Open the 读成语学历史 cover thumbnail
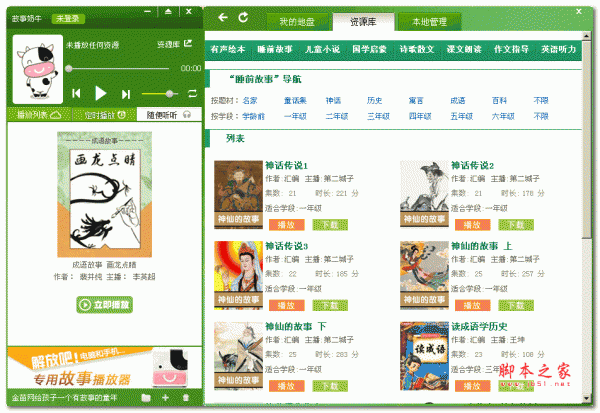The height and width of the screenshot is (413, 600). (424, 356)
